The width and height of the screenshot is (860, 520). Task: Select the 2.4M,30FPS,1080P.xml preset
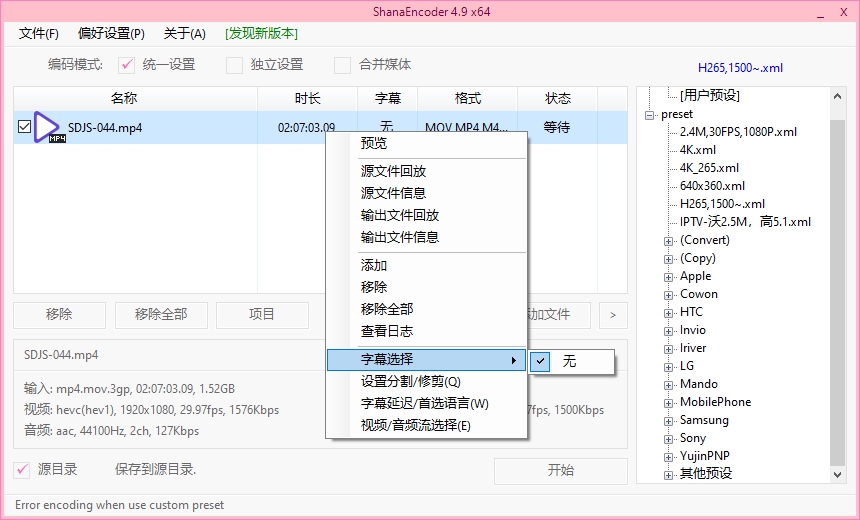738,132
